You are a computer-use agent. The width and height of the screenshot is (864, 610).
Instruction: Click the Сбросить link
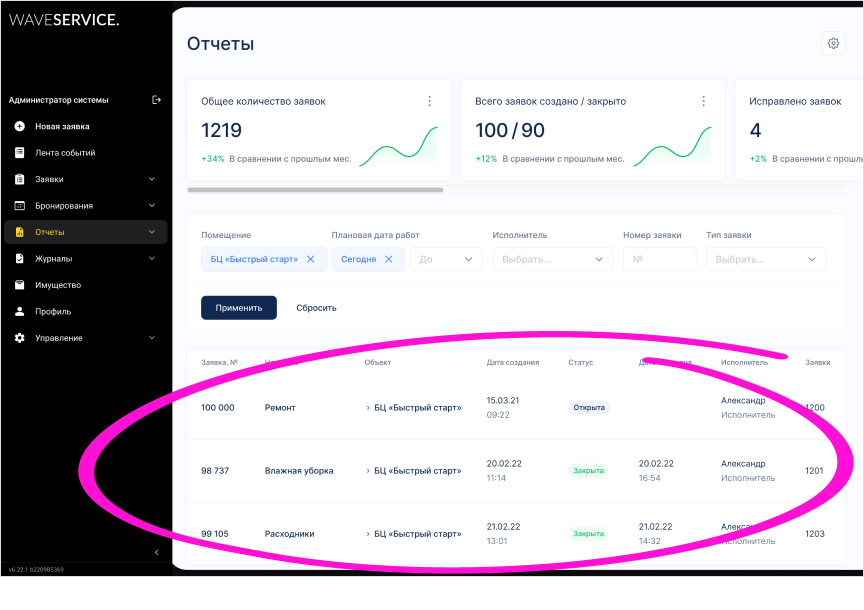pyautogui.click(x=316, y=308)
